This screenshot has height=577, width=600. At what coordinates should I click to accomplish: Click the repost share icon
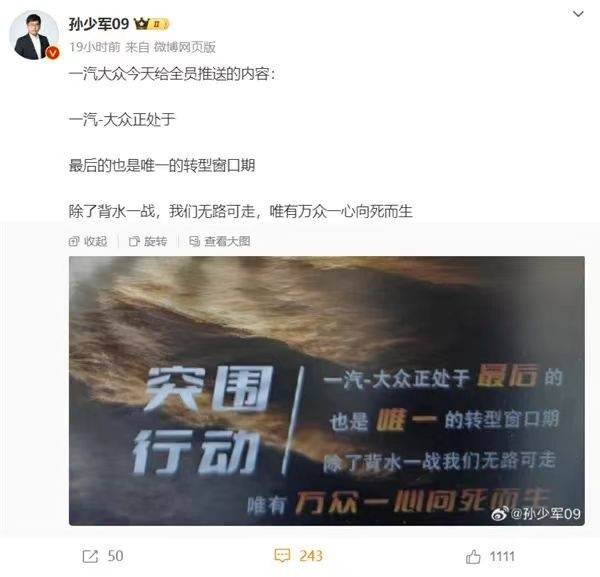[x=90, y=556]
